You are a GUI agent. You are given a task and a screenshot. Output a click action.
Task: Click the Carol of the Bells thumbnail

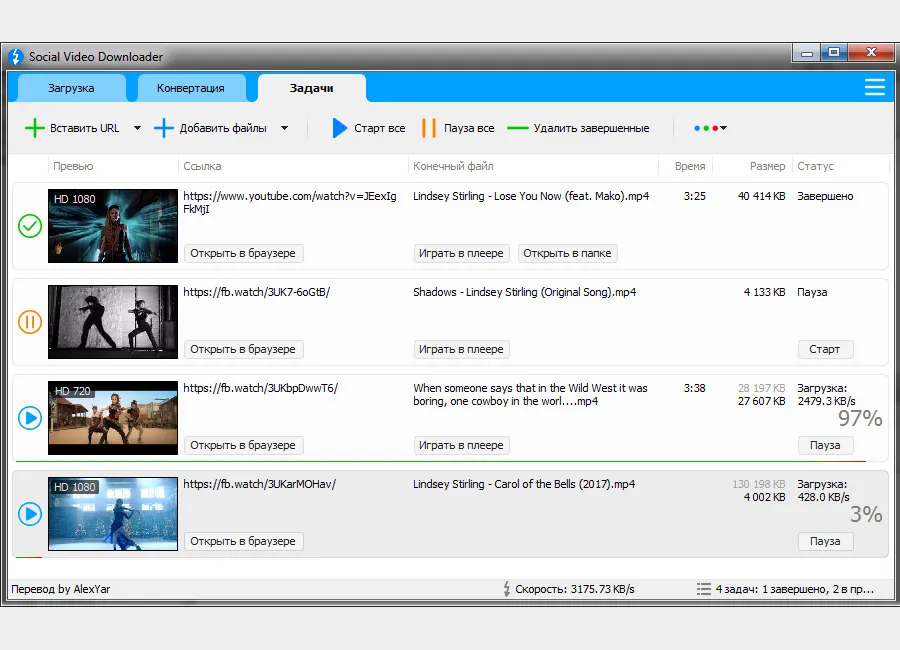click(x=113, y=513)
